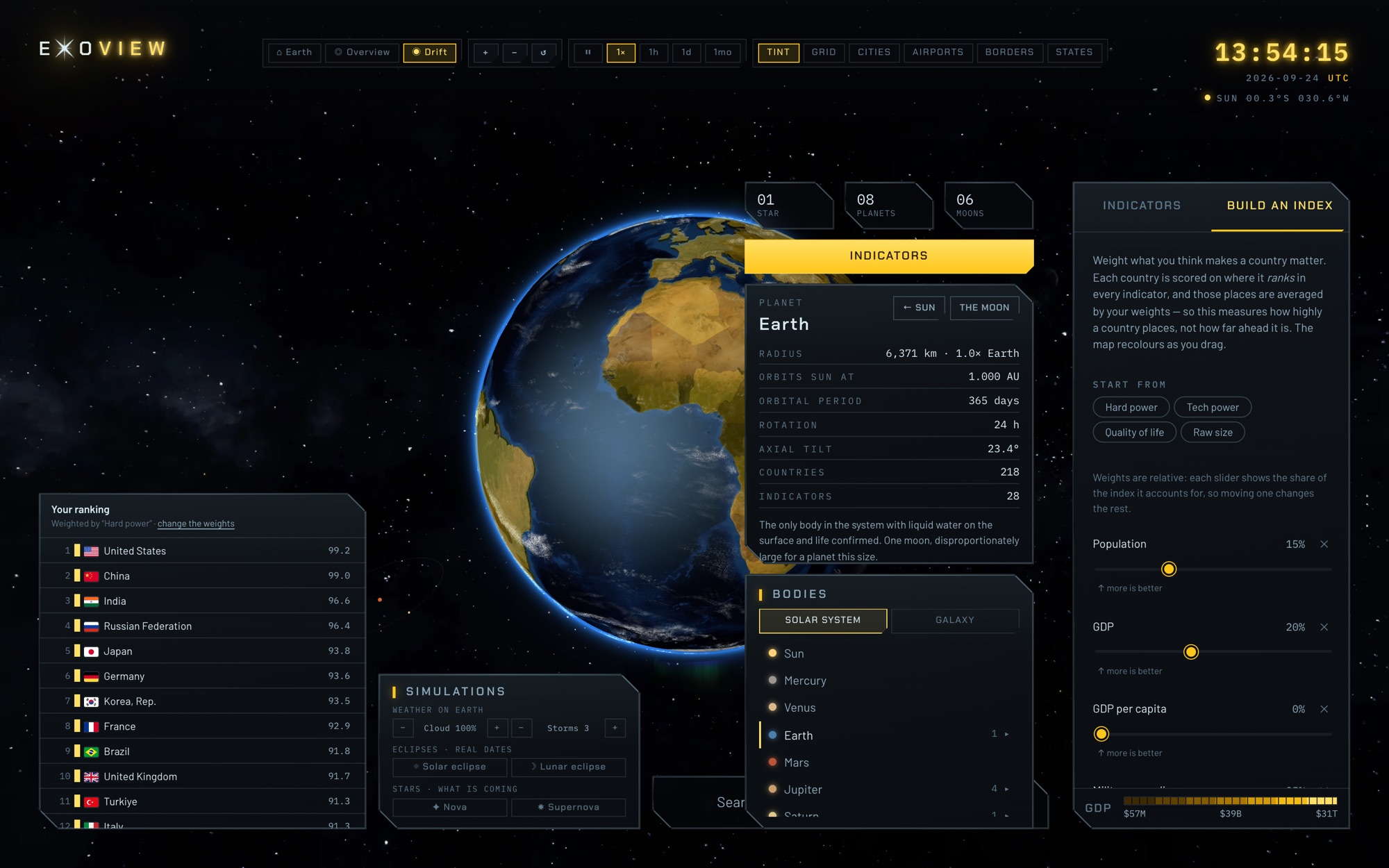Remove the GDP indicator with its X
The image size is (1389, 868).
click(x=1324, y=627)
